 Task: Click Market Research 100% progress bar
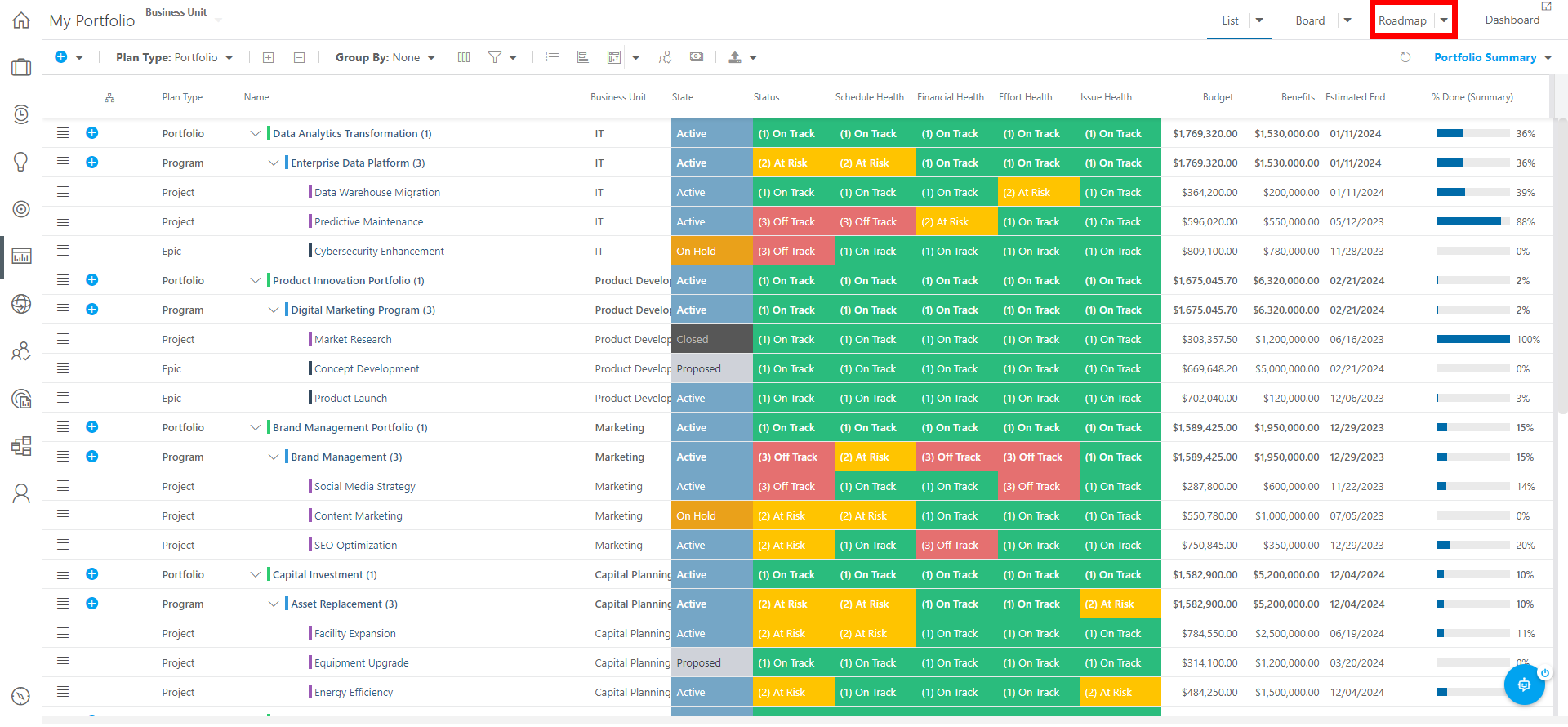coord(1472,339)
